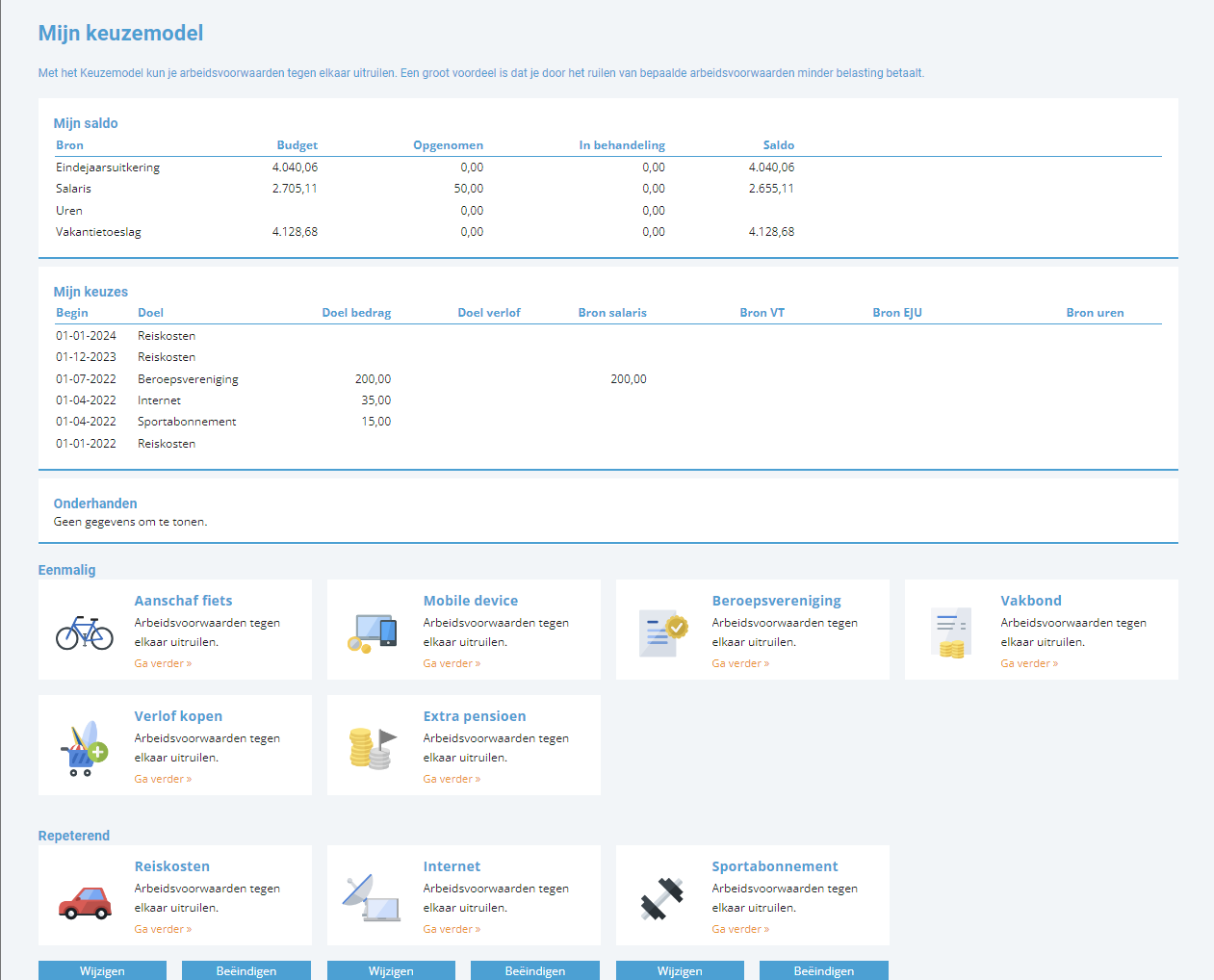Screen dimensions: 1214x980
Task: Open the Beroepsvereniging card title
Action: coord(776,601)
